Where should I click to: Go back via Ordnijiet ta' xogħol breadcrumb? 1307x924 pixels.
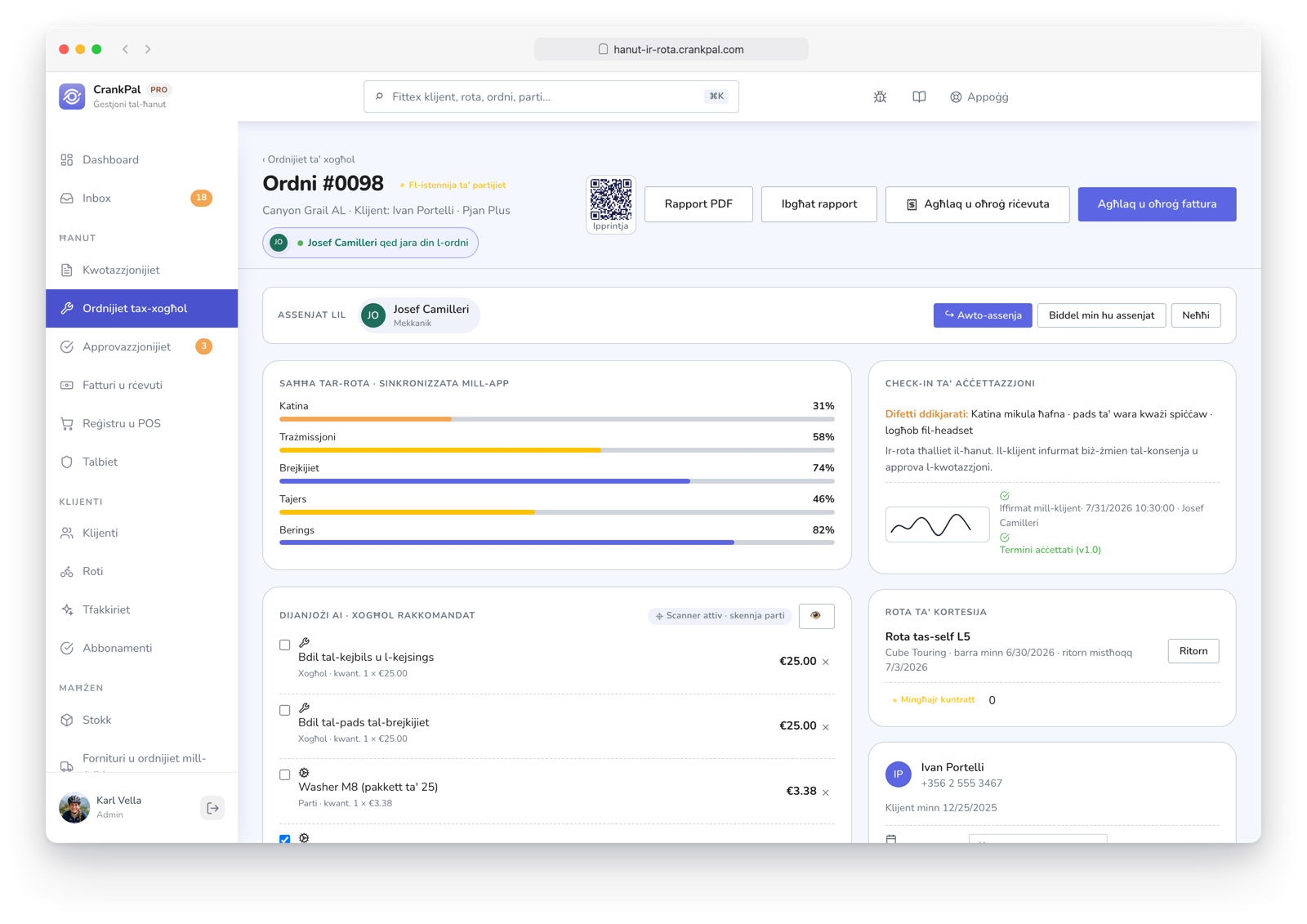pos(309,159)
